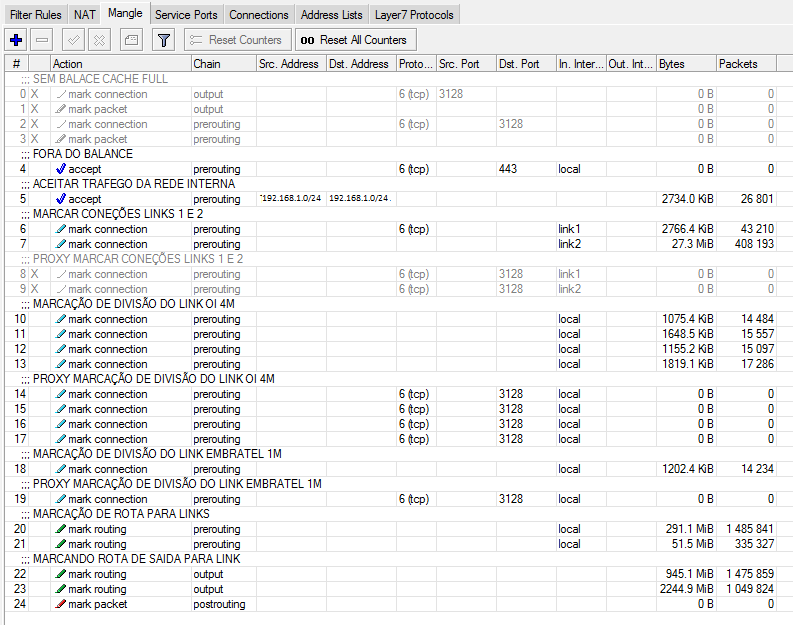Image resolution: width=793 pixels, height=625 pixels.
Task: Sort by Src. Address column header
Action: coord(291,64)
